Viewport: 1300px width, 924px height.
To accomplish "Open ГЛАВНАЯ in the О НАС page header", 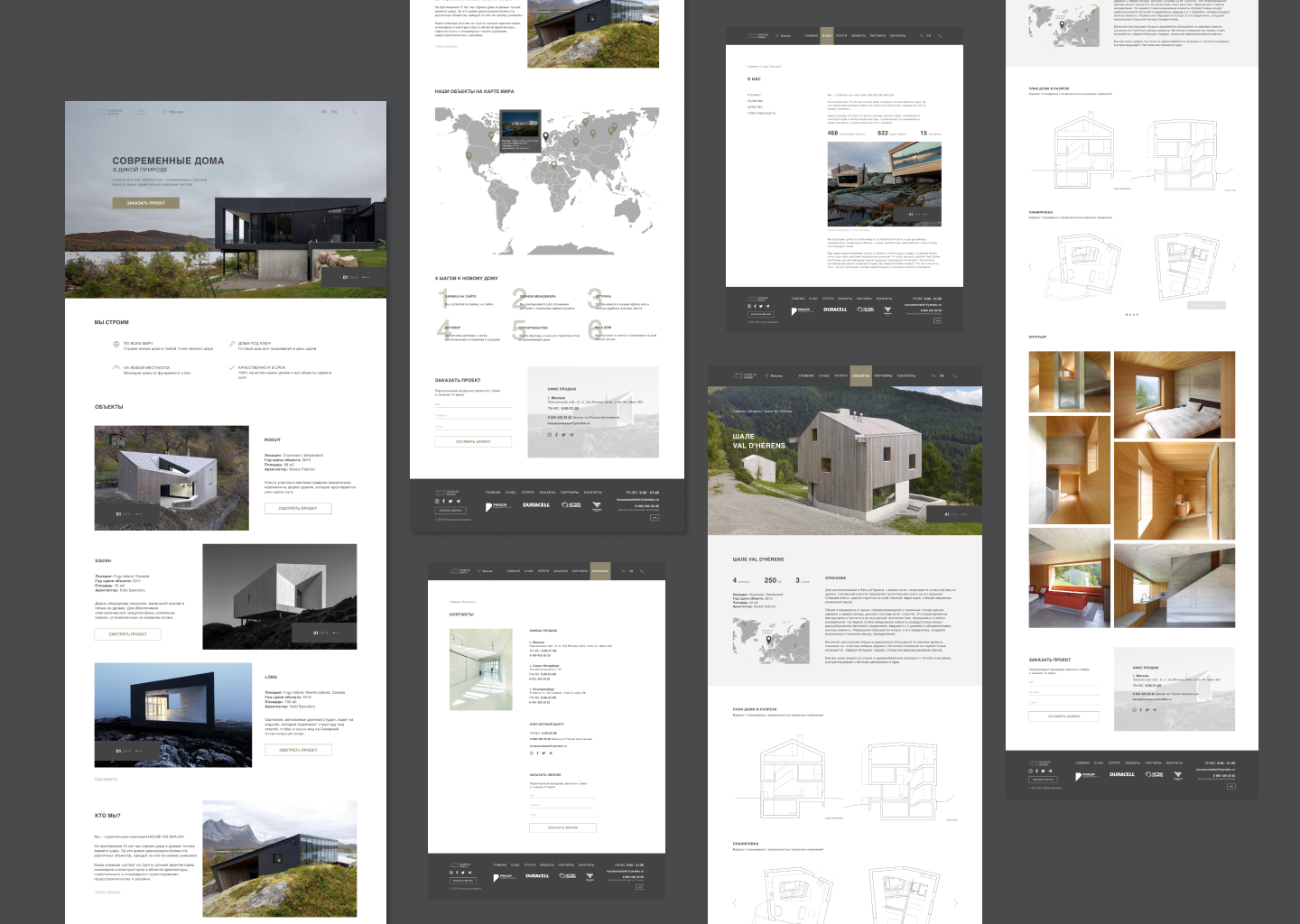I will [812, 36].
